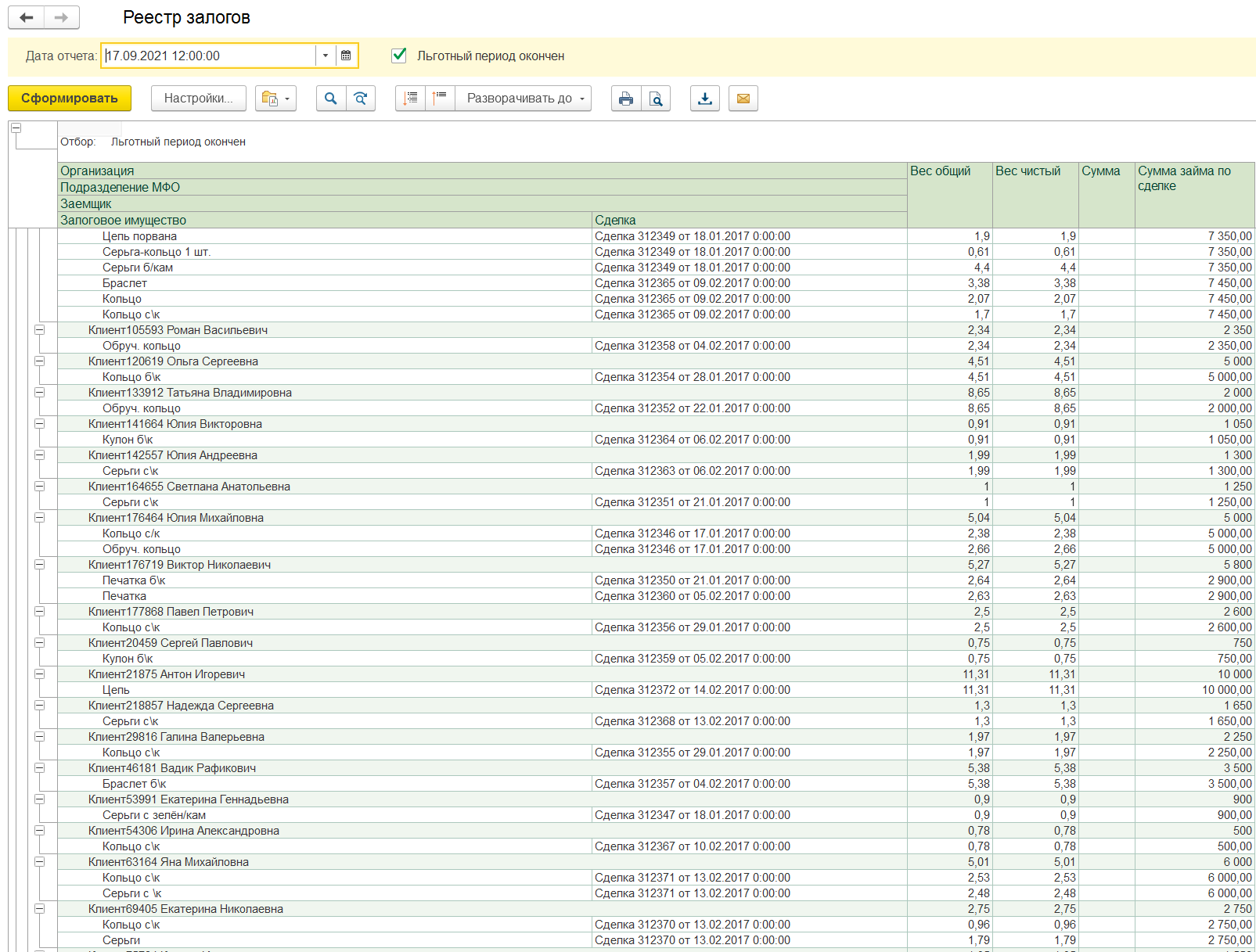Click the back navigation arrow
The width and height of the screenshot is (1256, 952).
point(26,17)
